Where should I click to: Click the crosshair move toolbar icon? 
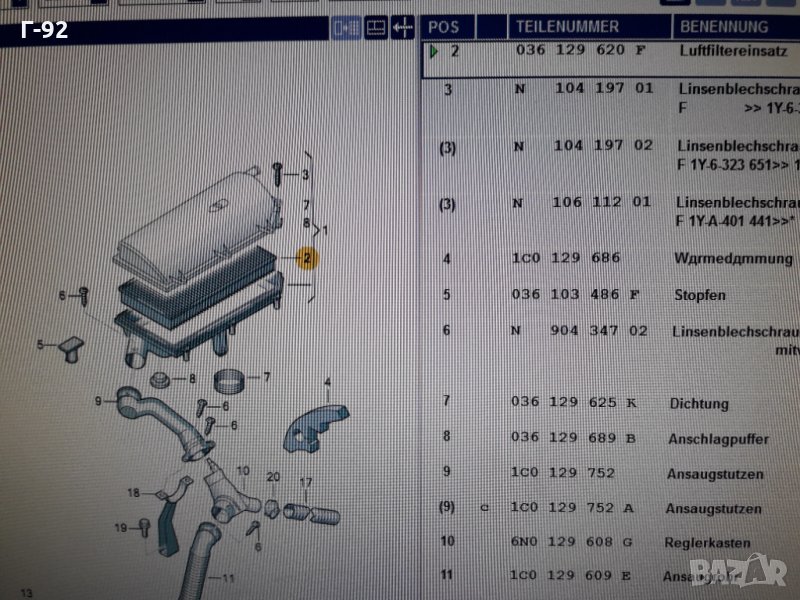[x=403, y=27]
